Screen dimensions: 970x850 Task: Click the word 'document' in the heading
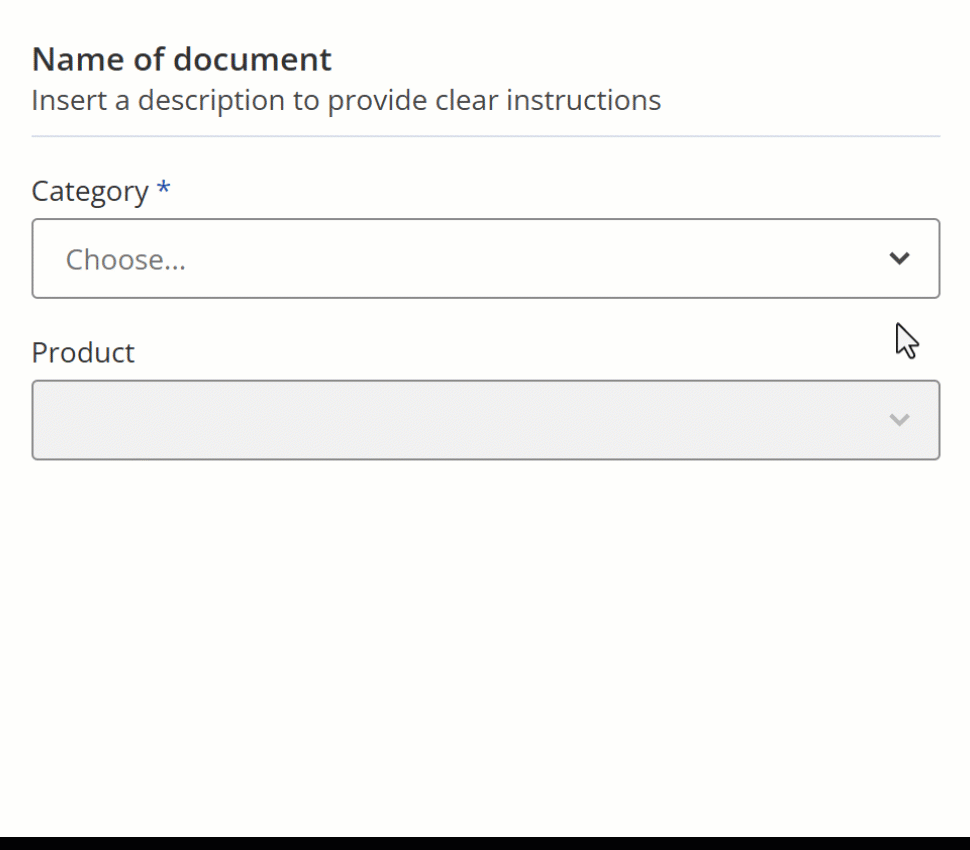coord(252,59)
